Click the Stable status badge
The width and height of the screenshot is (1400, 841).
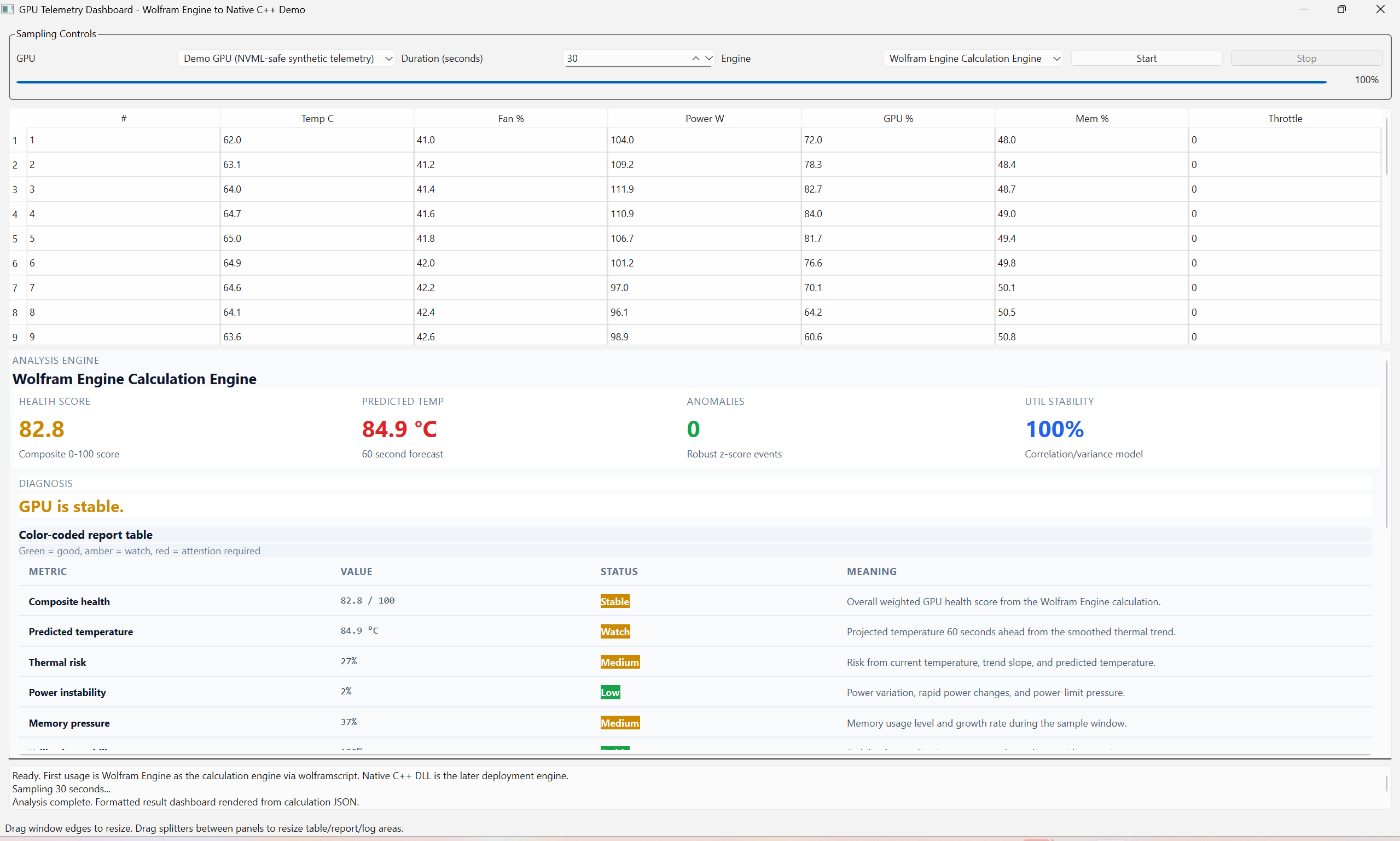615,601
